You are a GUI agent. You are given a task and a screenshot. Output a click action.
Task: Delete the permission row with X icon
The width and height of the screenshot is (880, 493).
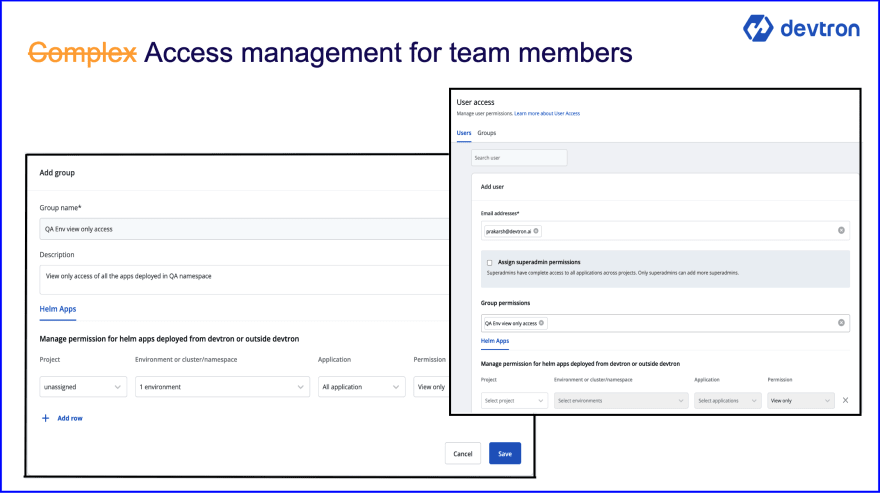(x=845, y=400)
